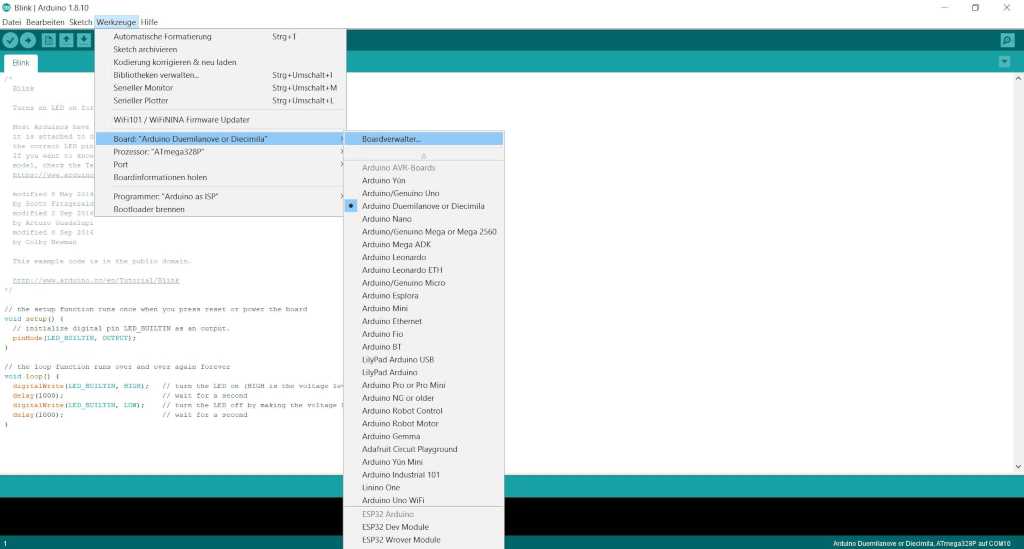Expand the Port submenu

point(221,165)
